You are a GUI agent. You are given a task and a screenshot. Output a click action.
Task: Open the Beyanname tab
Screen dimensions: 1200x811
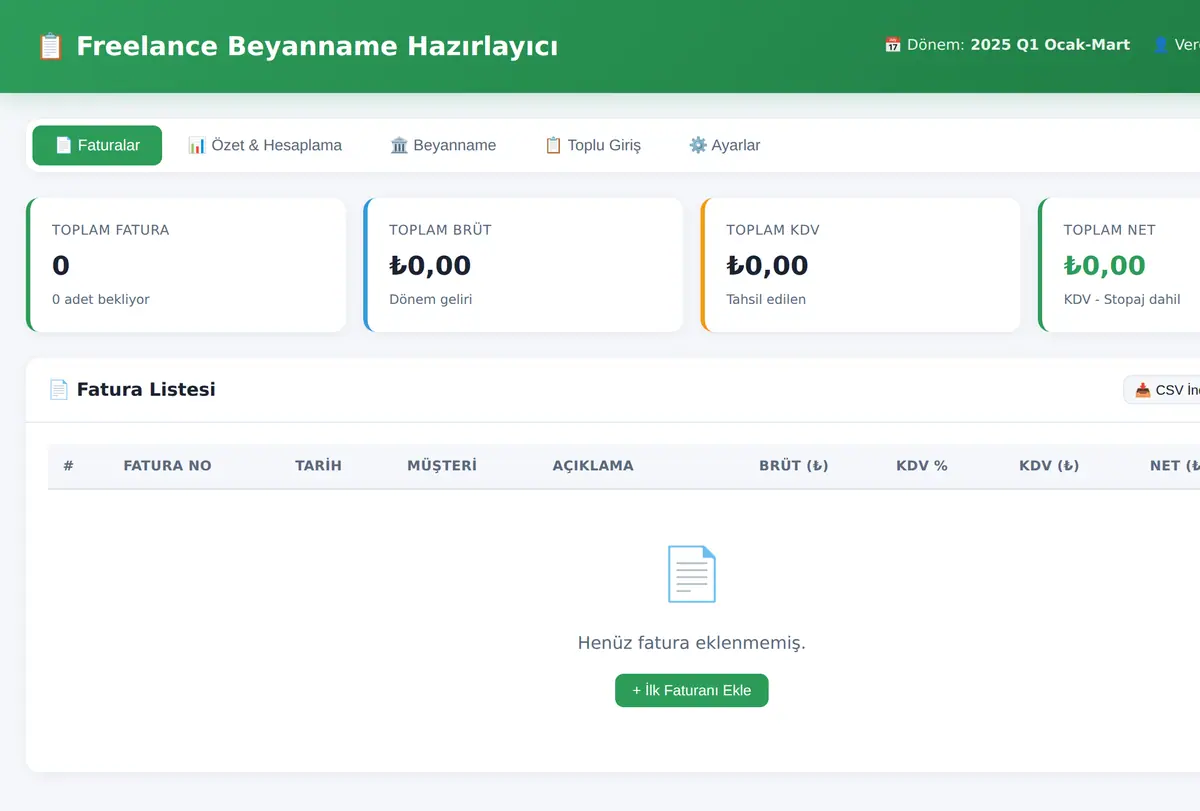[x=443, y=145]
